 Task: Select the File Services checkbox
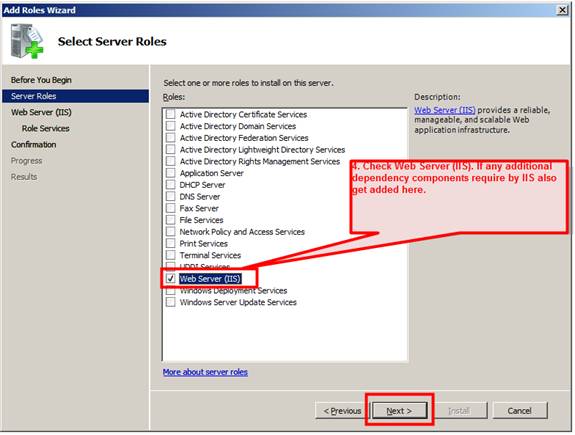[x=171, y=220]
